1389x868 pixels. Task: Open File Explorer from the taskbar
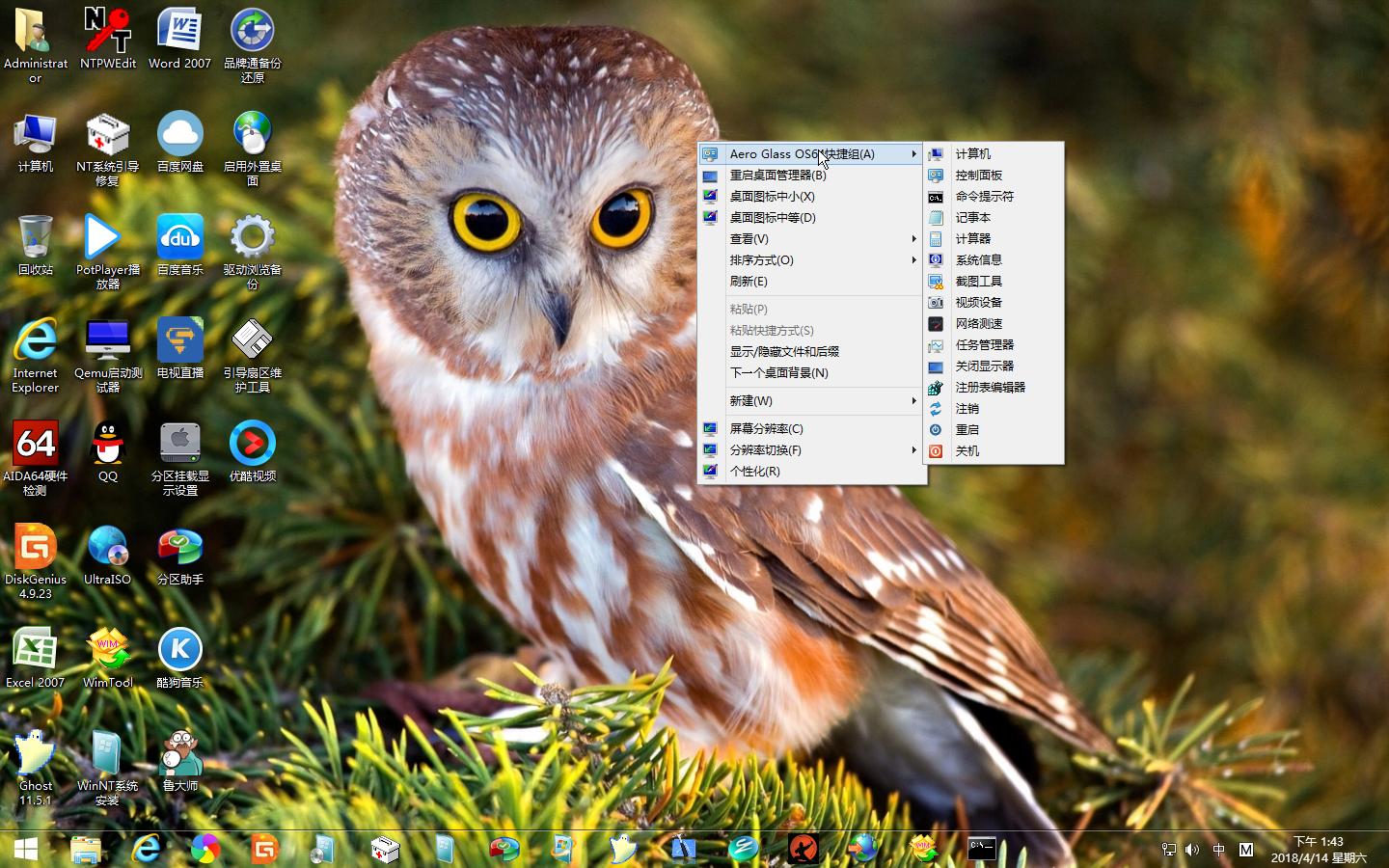coord(86,849)
